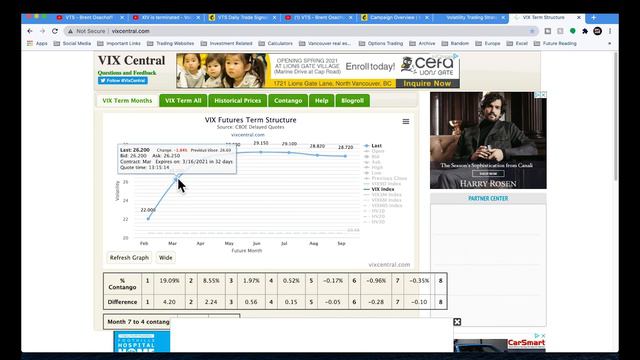Open the Questions and Feedback link

pos(127,73)
